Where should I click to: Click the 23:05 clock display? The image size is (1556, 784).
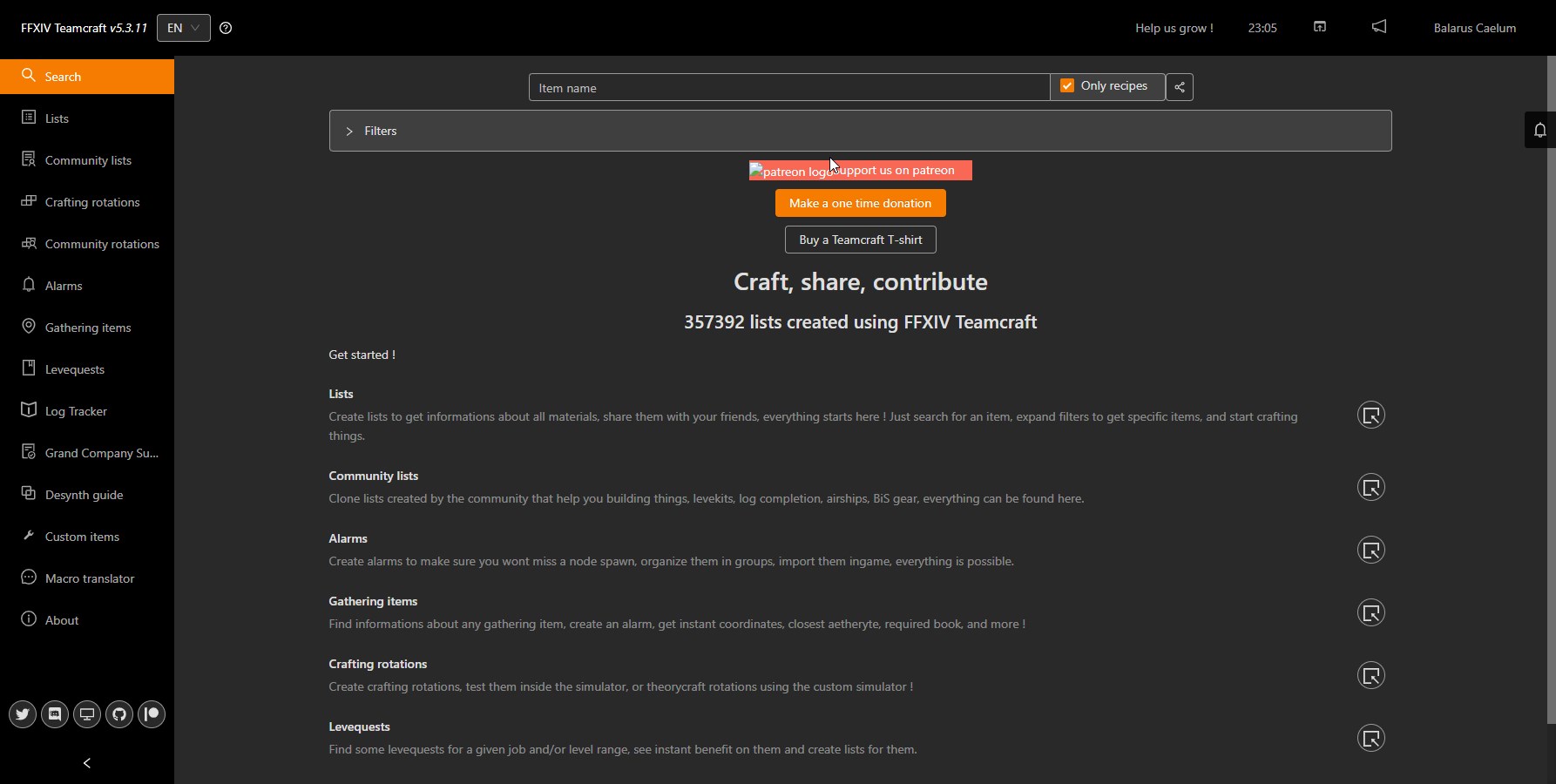[x=1262, y=28]
